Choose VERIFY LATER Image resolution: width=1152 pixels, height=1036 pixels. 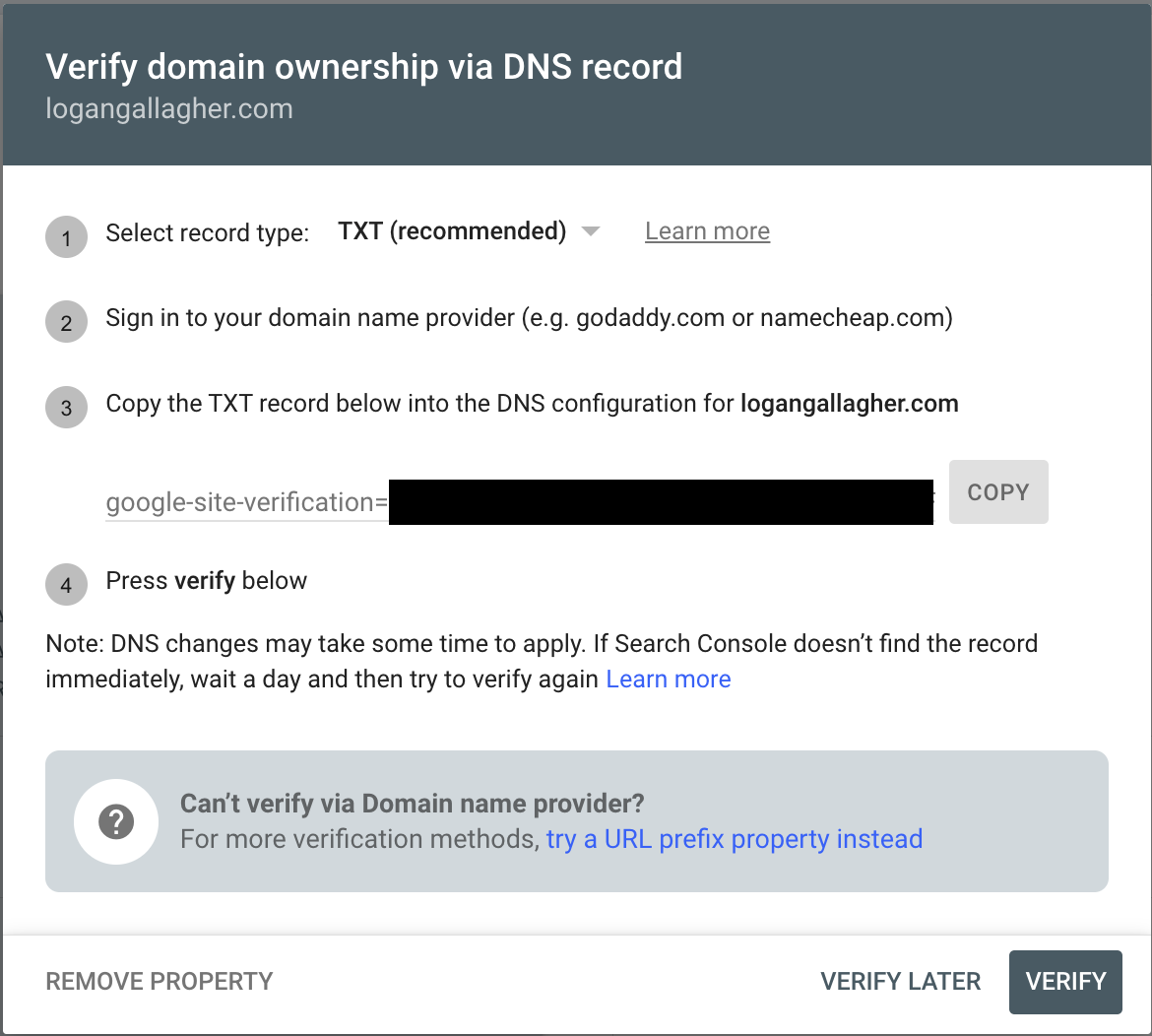(900, 982)
